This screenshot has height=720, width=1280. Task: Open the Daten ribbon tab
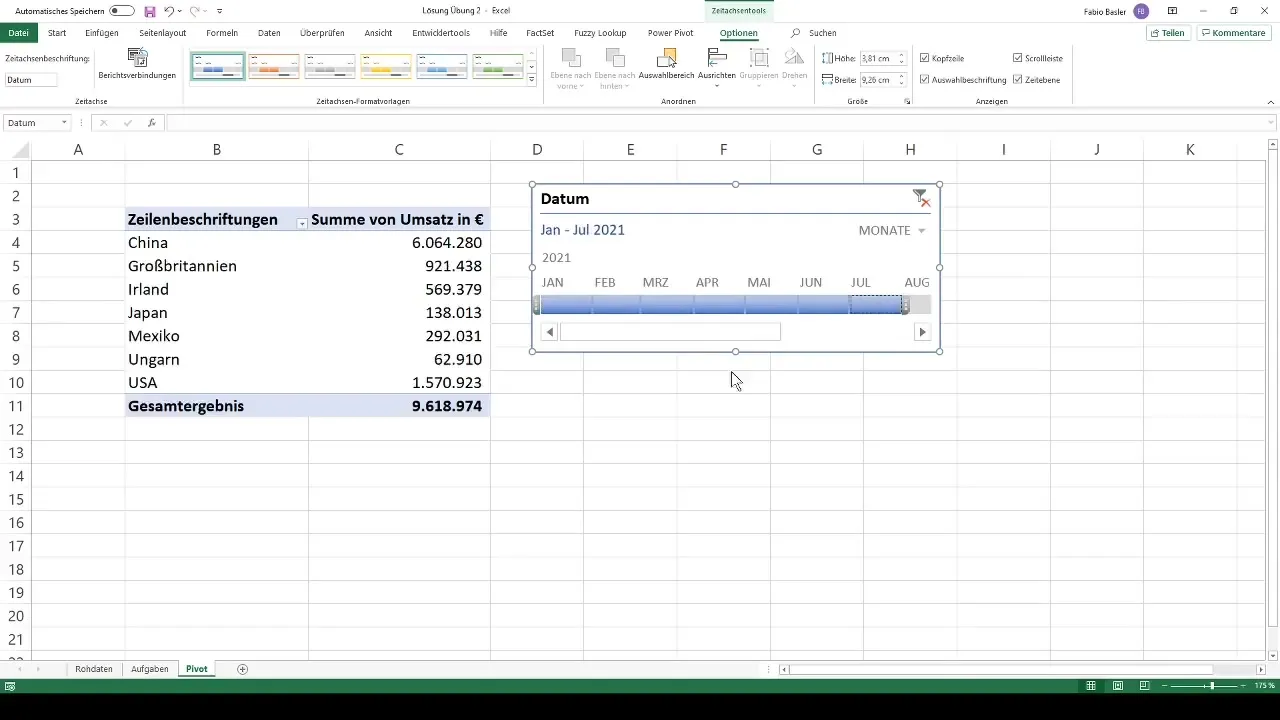tap(269, 33)
